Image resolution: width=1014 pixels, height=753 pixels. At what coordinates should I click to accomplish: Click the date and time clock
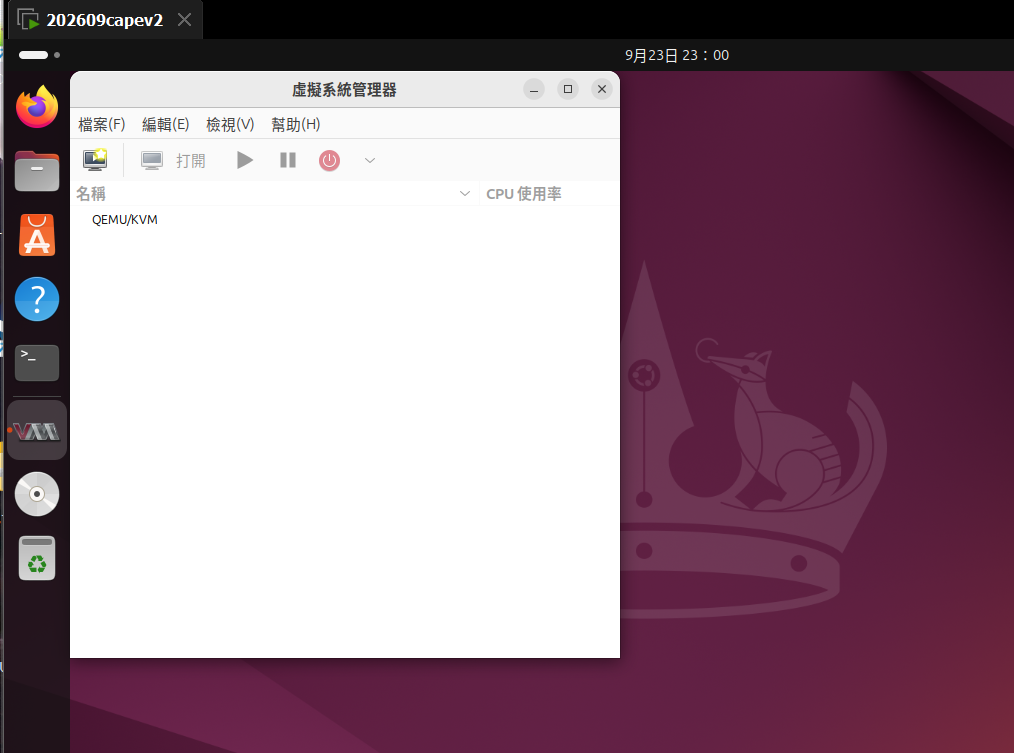[677, 55]
